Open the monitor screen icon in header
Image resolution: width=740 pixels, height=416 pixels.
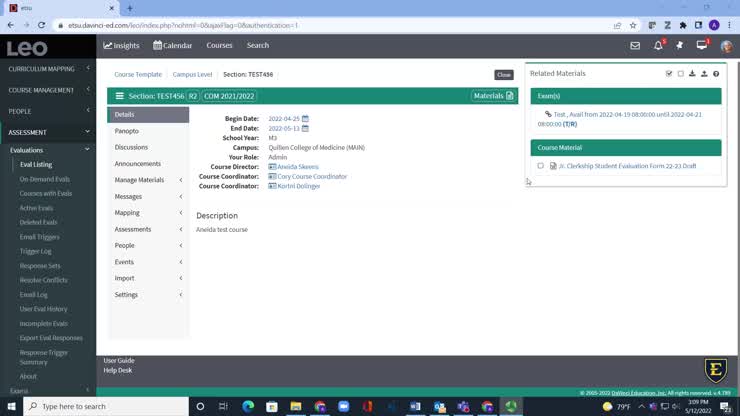(x=702, y=45)
